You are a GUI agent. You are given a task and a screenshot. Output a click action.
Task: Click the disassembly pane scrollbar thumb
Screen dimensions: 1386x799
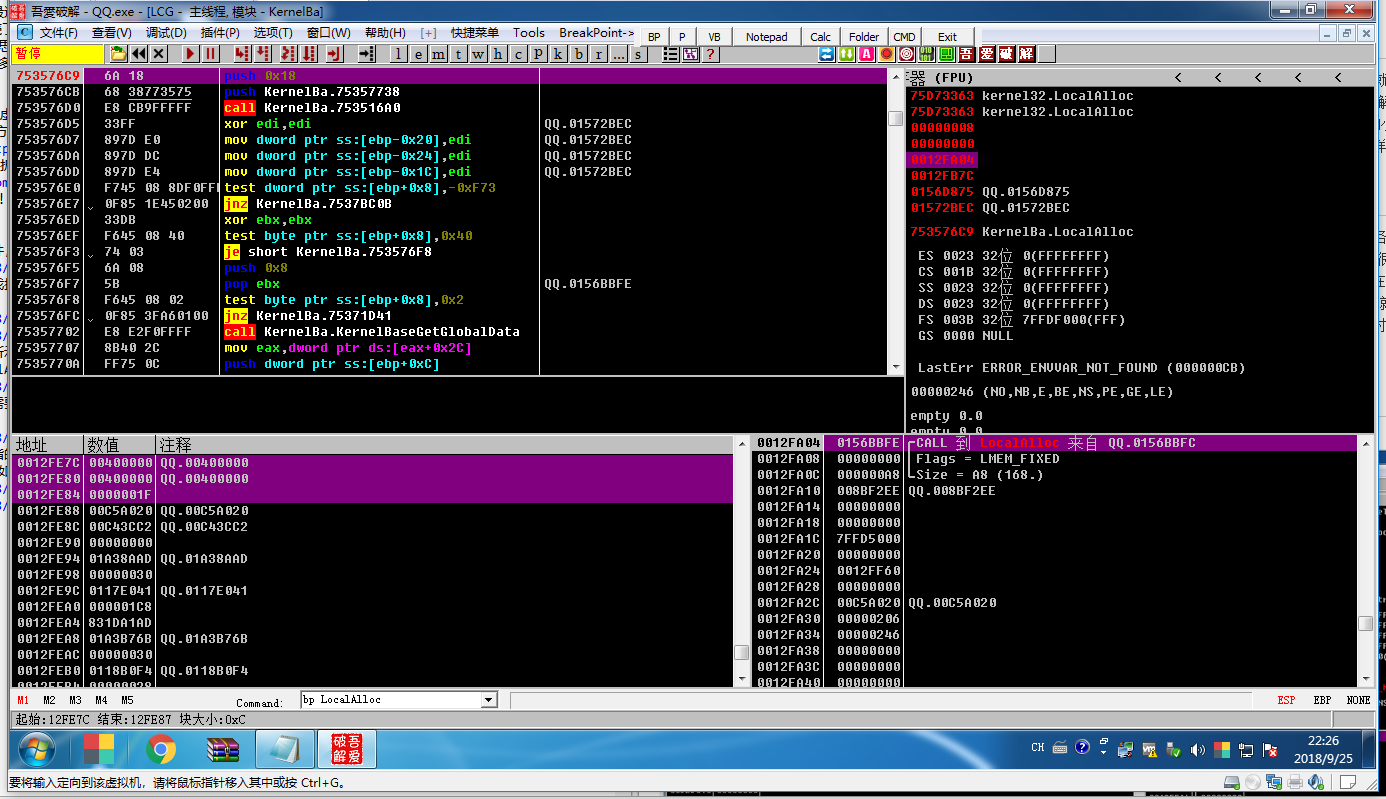895,118
